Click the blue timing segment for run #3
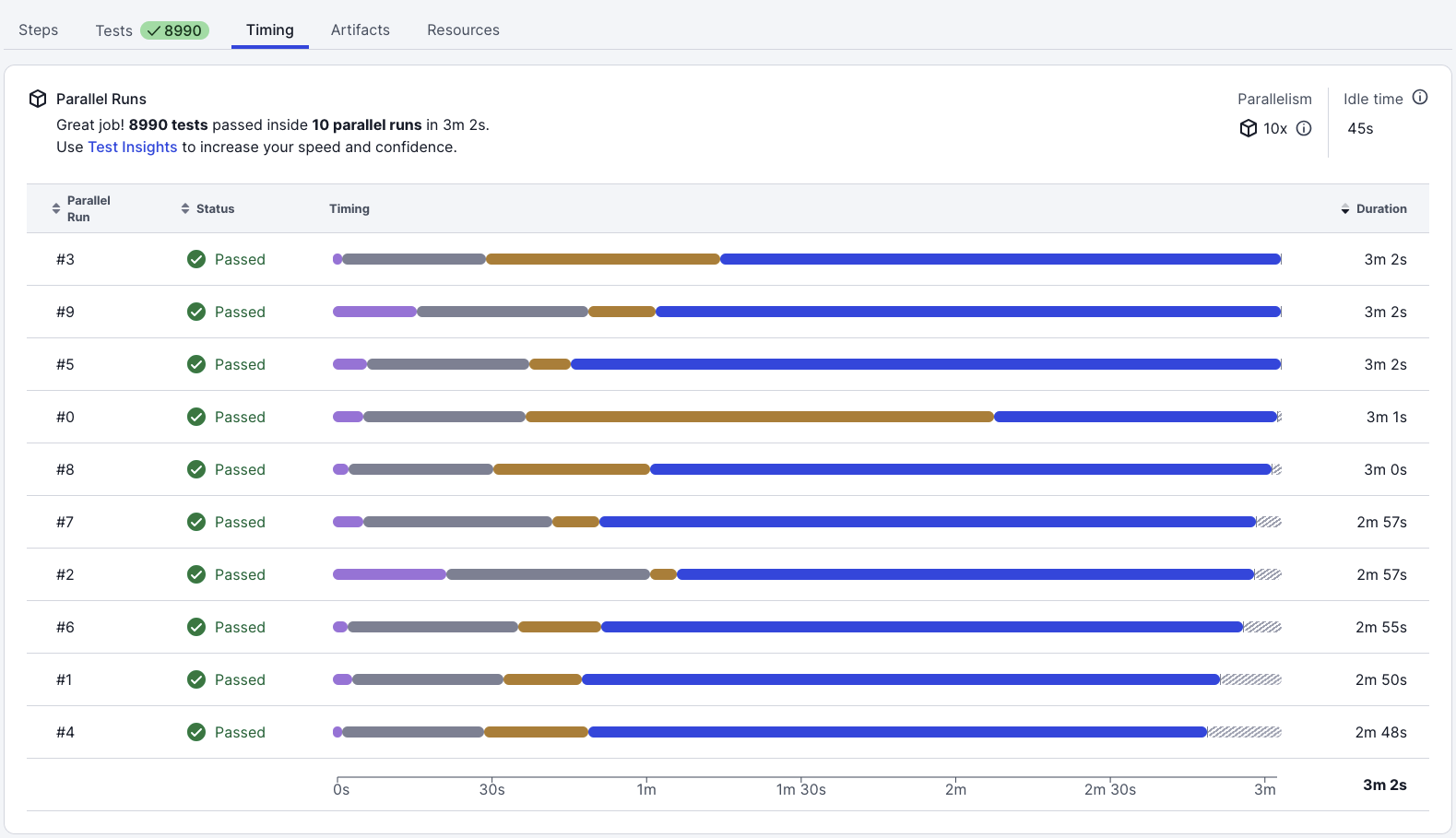The height and width of the screenshot is (838, 1456). (1000, 259)
